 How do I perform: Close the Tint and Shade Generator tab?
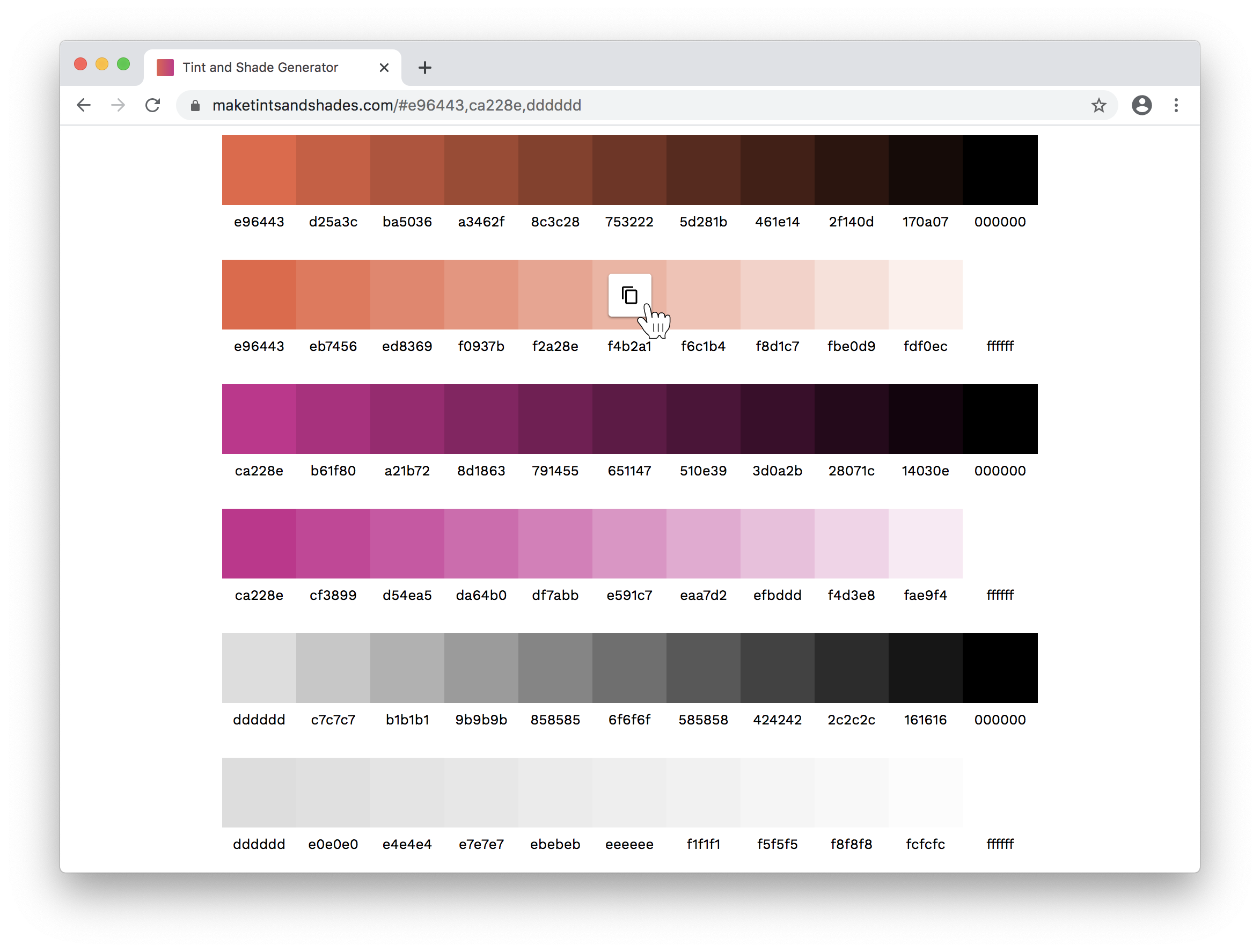(384, 68)
